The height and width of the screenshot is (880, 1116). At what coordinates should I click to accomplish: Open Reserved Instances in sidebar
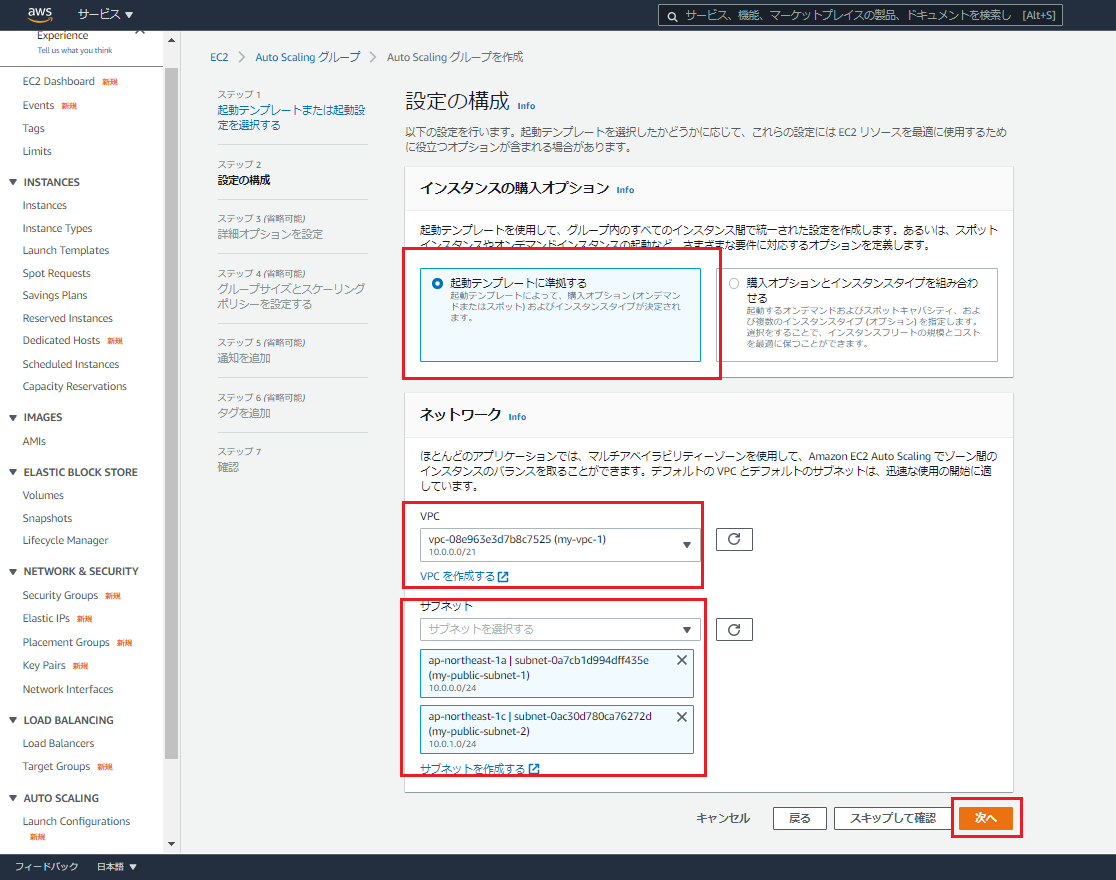(68, 318)
